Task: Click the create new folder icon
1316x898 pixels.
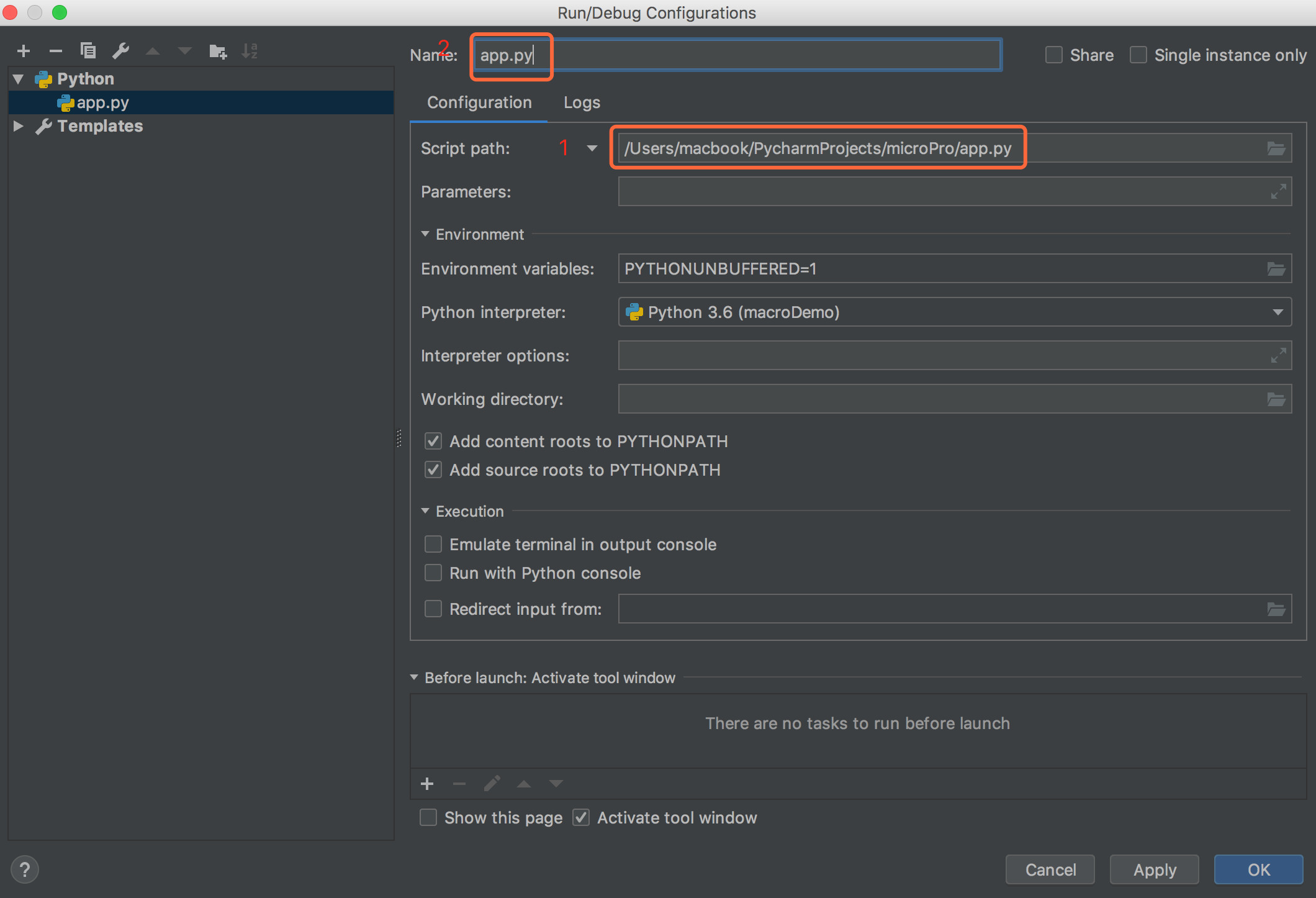Action: tap(217, 51)
